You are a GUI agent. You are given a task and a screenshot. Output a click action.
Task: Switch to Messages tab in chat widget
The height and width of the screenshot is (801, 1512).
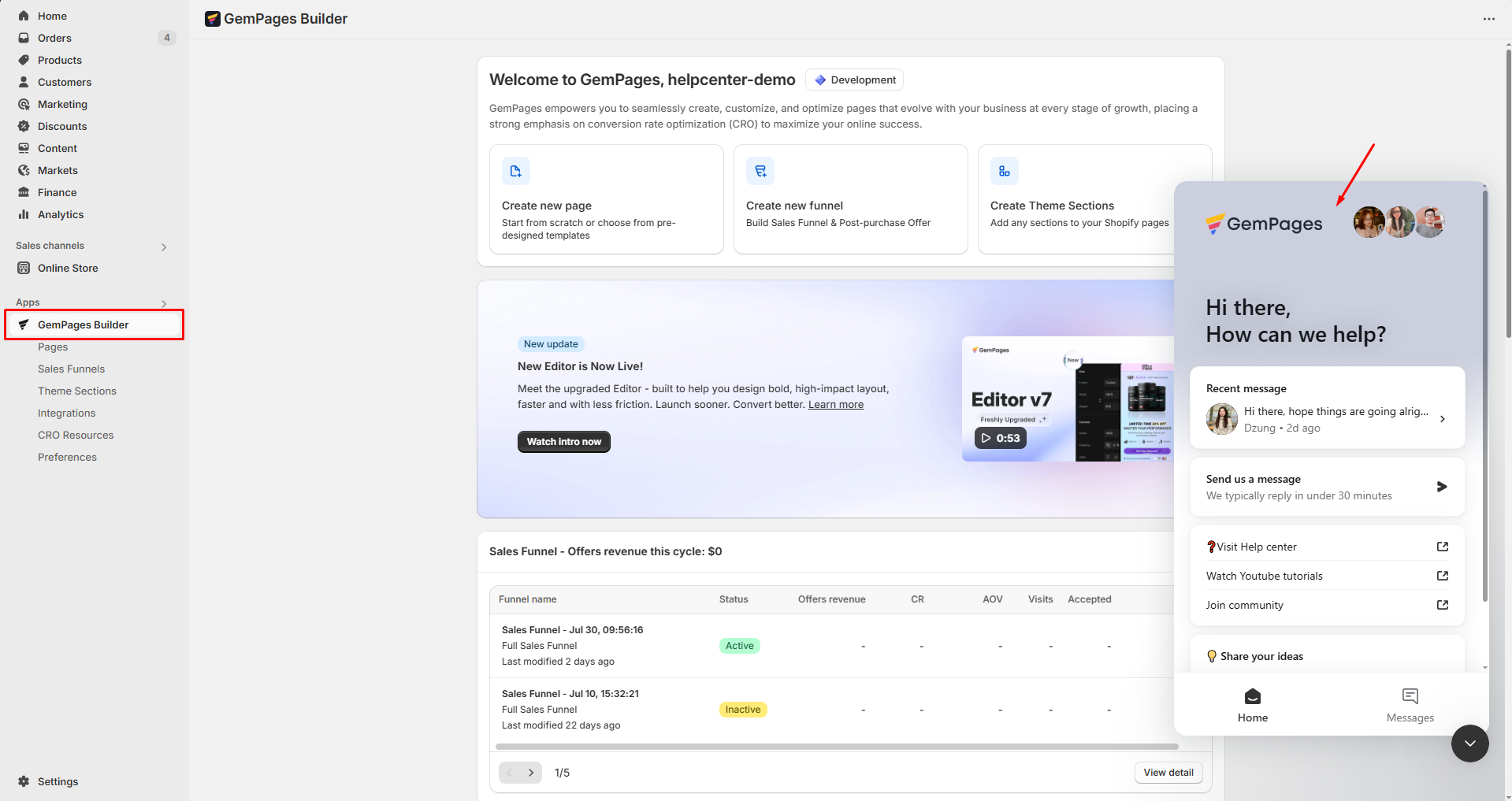coord(1410,705)
